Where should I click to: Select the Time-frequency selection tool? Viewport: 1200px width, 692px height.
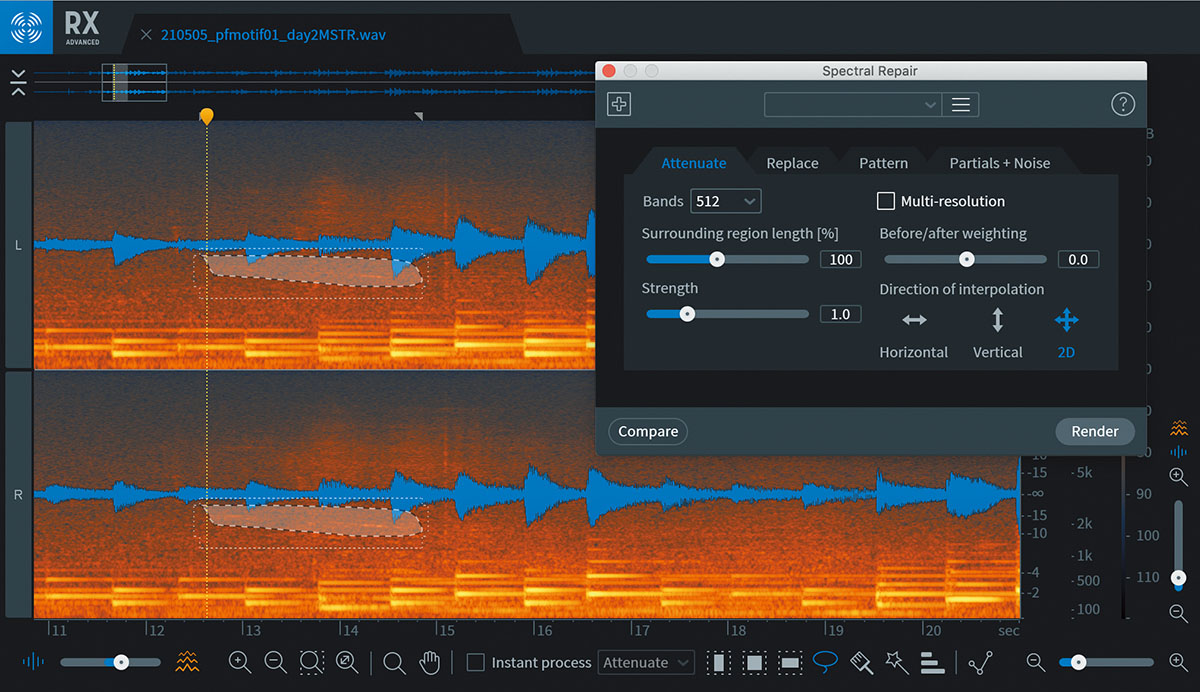(754, 662)
